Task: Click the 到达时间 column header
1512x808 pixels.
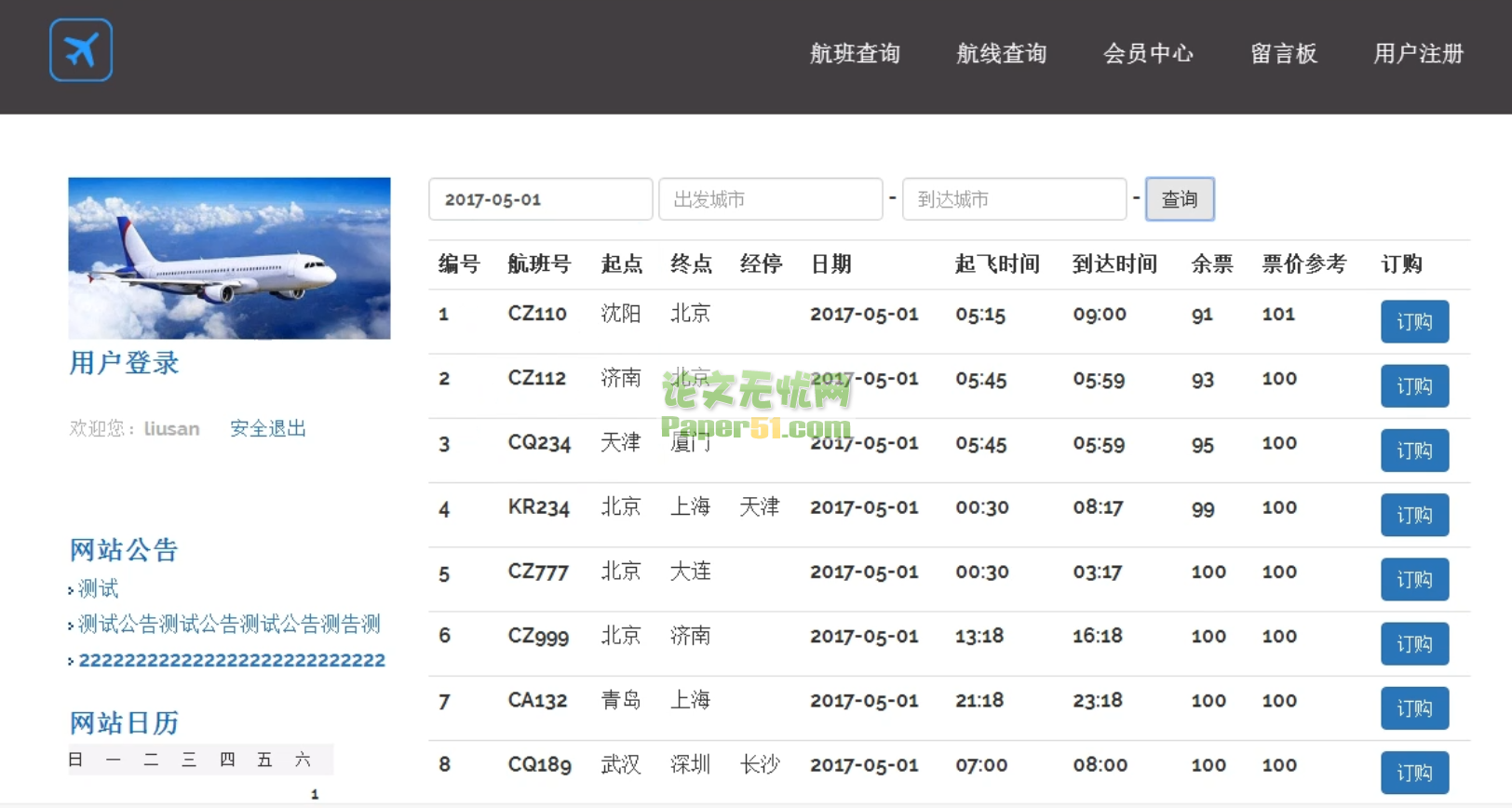Action: pos(1114,264)
